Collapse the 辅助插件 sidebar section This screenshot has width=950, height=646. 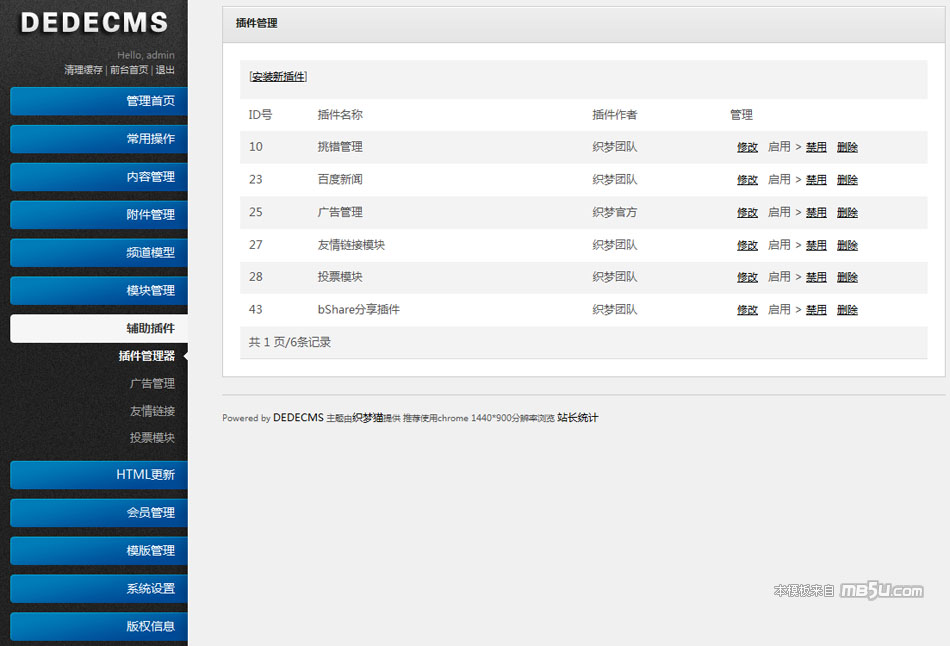100,328
